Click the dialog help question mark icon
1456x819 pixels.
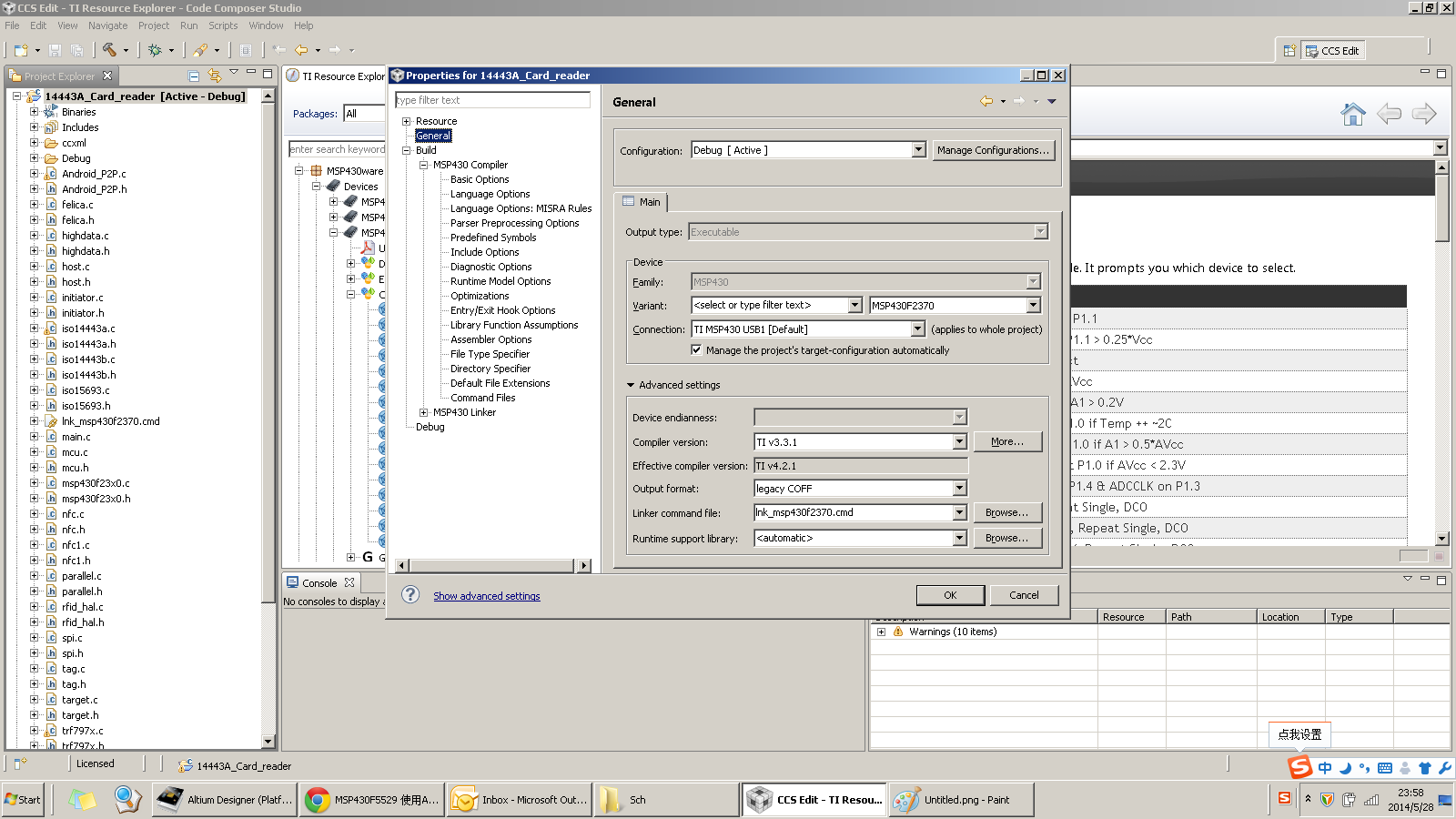click(410, 594)
